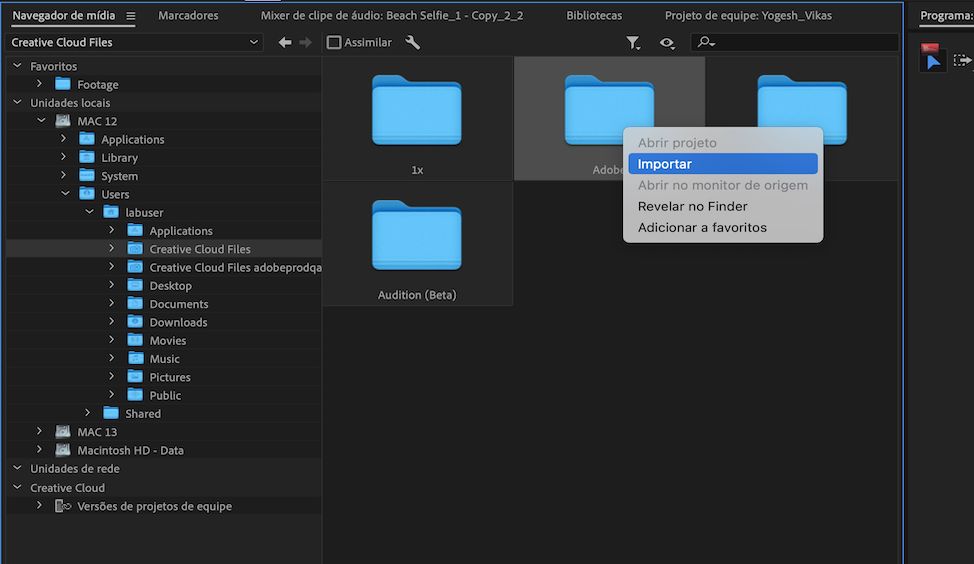Click the MAC 13 drive icon
This screenshot has width=974, height=564.
pyautogui.click(x=63, y=432)
